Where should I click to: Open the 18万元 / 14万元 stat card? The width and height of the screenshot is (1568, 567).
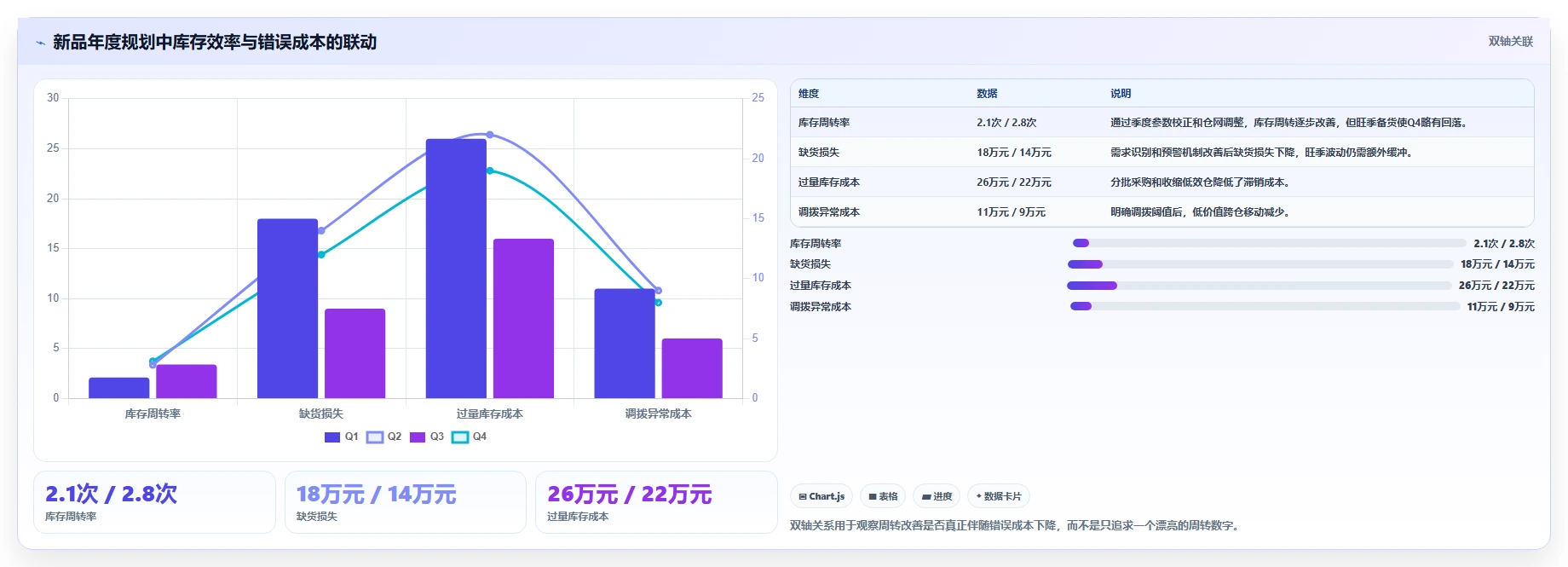(x=406, y=502)
